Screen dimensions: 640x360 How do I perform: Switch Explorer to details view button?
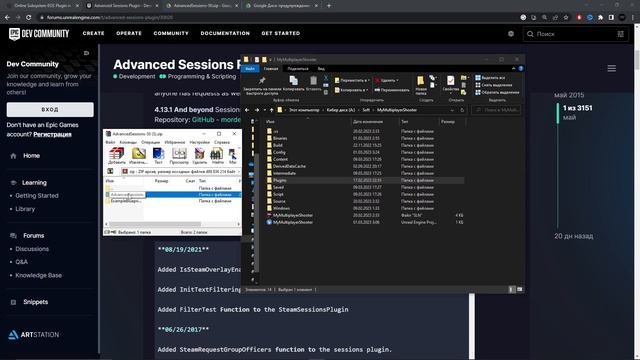(512, 289)
